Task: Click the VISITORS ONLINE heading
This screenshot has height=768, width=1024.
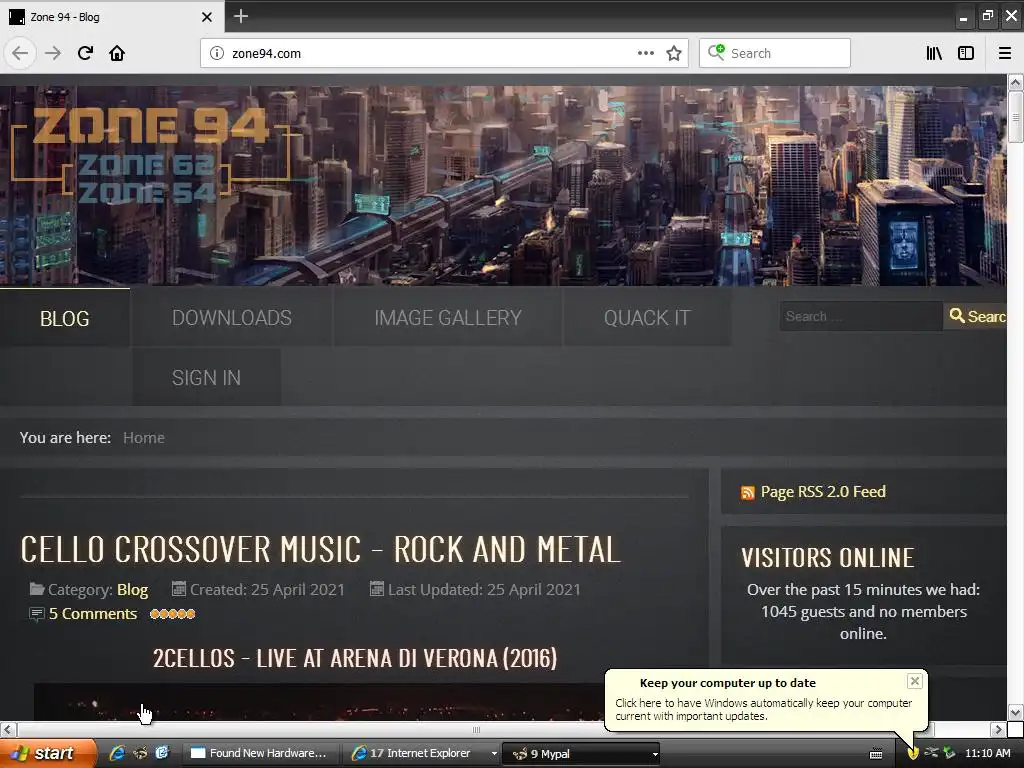Action: 827,558
